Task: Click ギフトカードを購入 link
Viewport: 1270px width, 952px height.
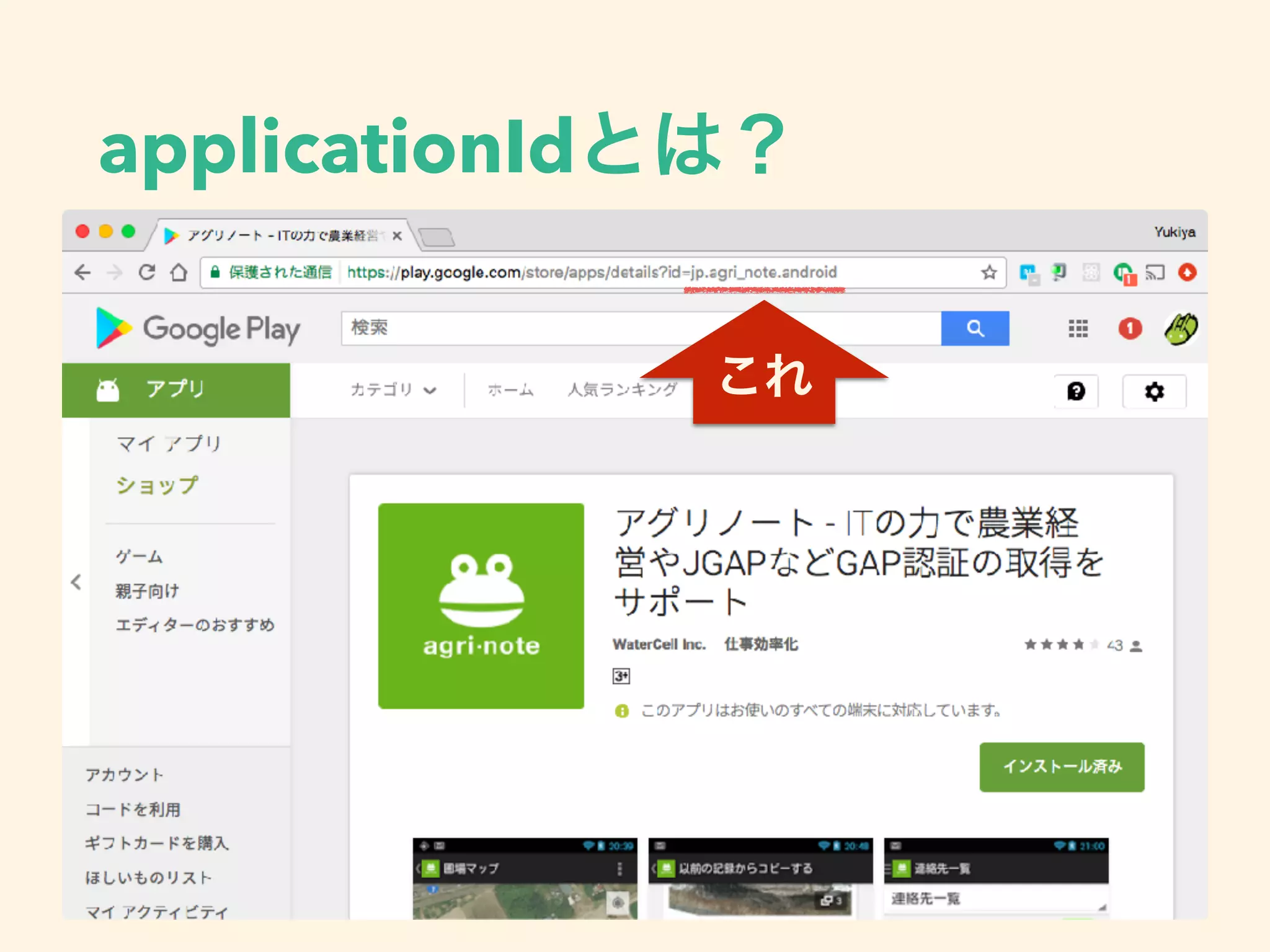Action: click(158, 843)
